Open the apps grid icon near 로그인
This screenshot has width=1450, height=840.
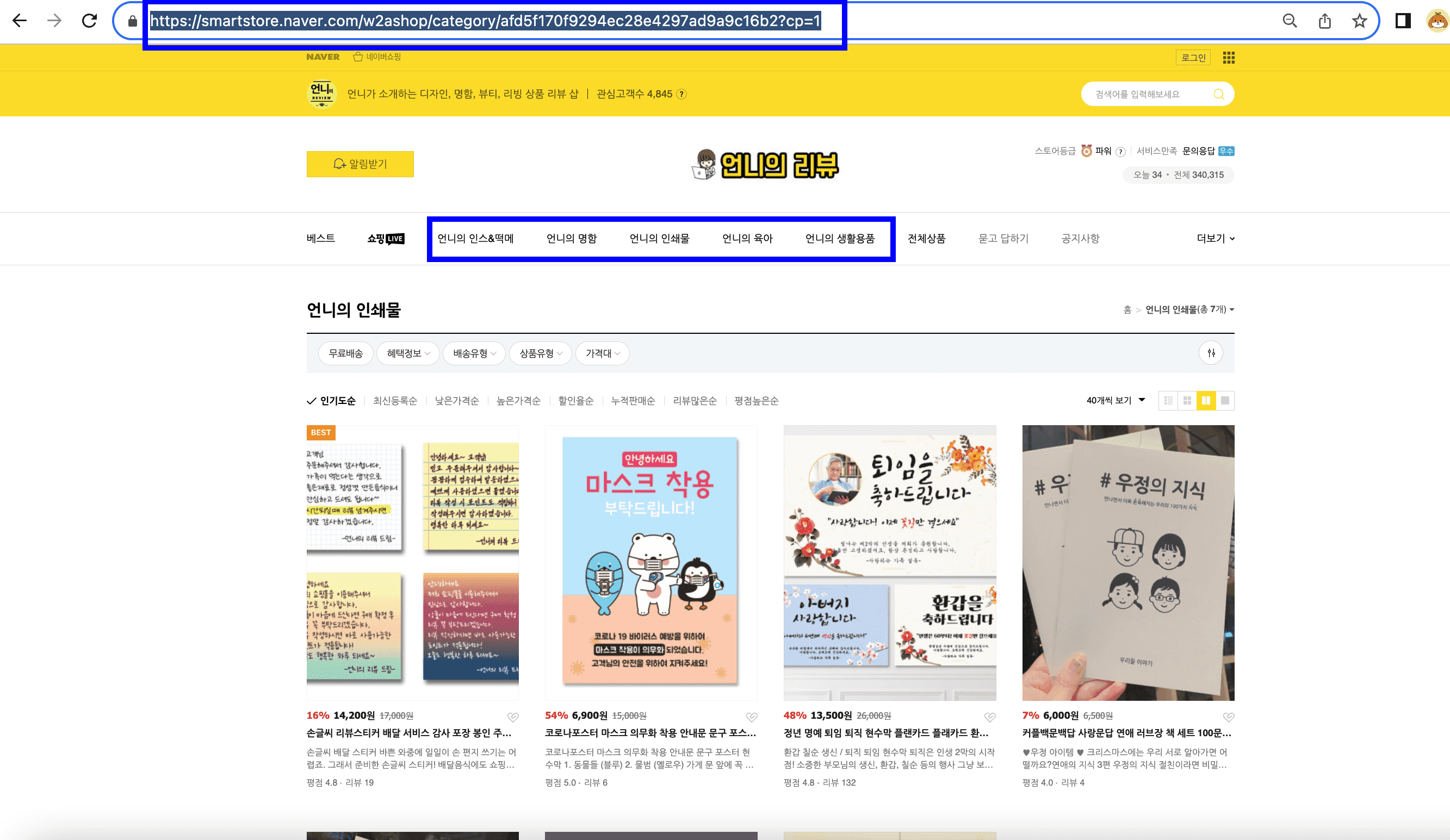coord(1229,58)
